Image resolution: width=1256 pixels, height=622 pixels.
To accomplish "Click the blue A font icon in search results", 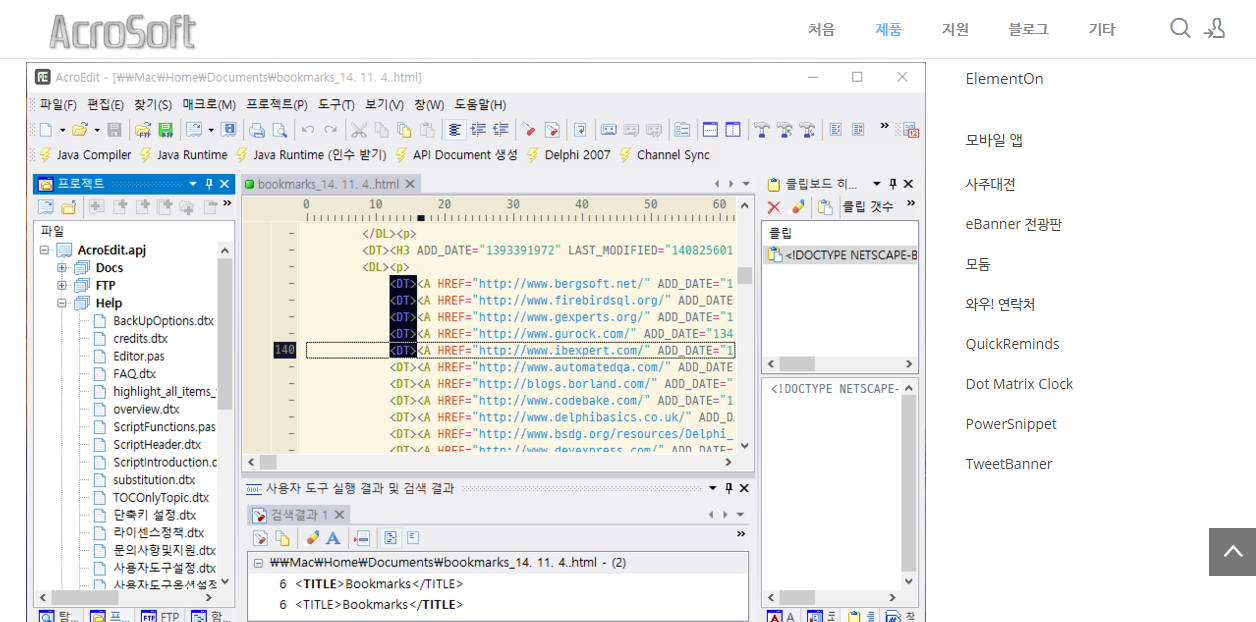I will 333,538.
